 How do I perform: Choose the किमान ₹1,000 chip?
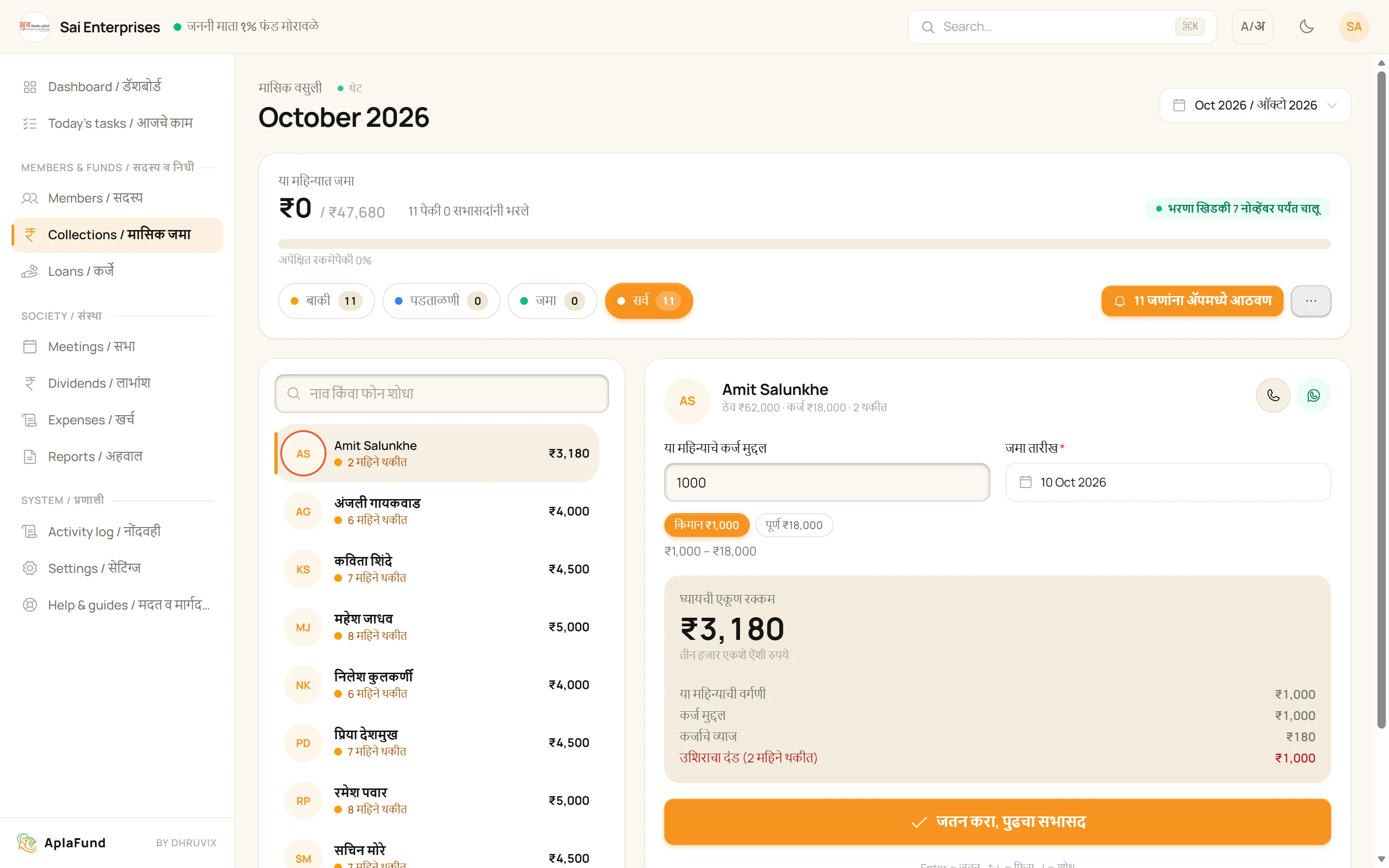pos(707,525)
